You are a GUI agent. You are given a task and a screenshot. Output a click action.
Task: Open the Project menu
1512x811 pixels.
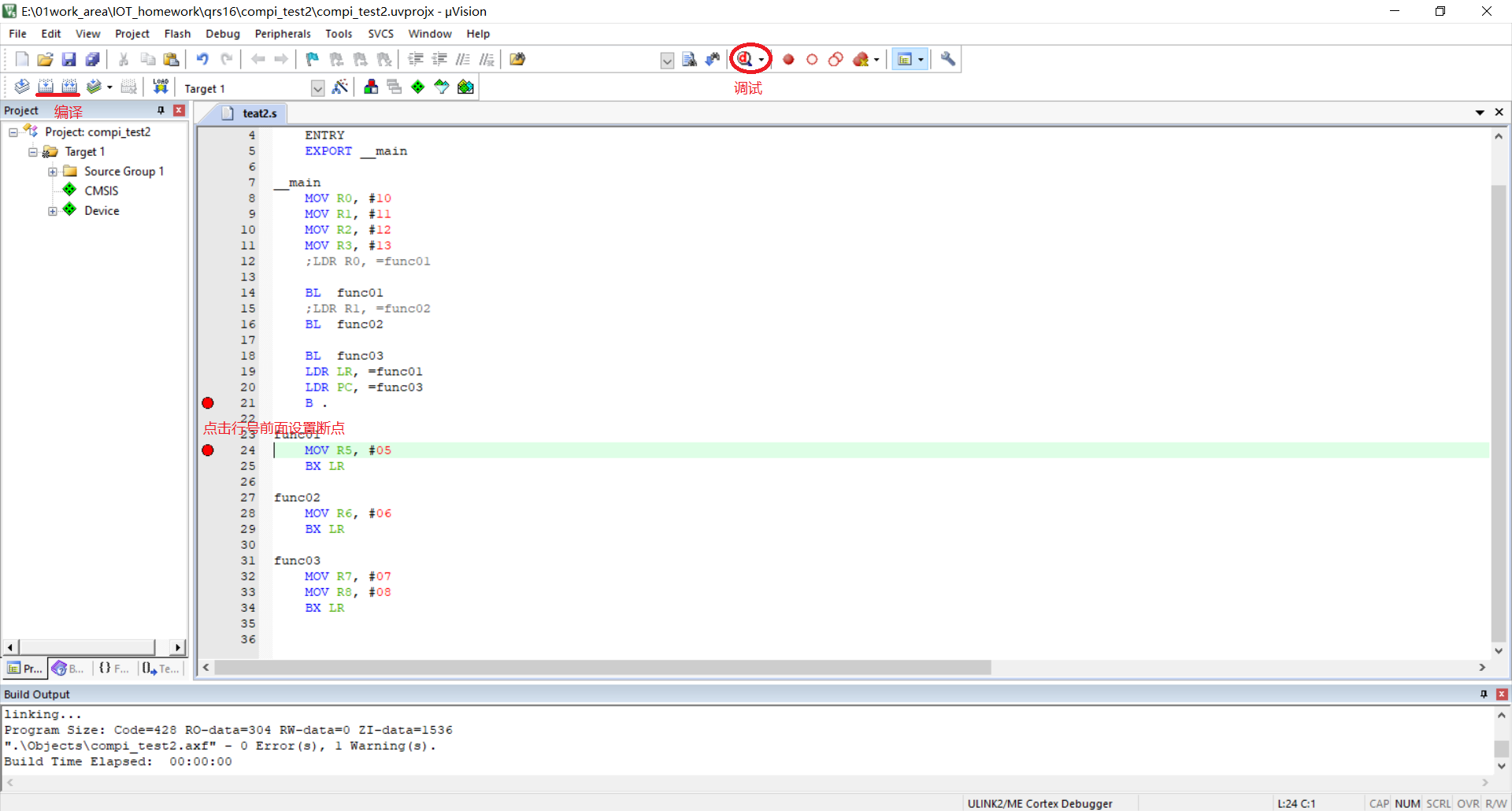click(132, 34)
